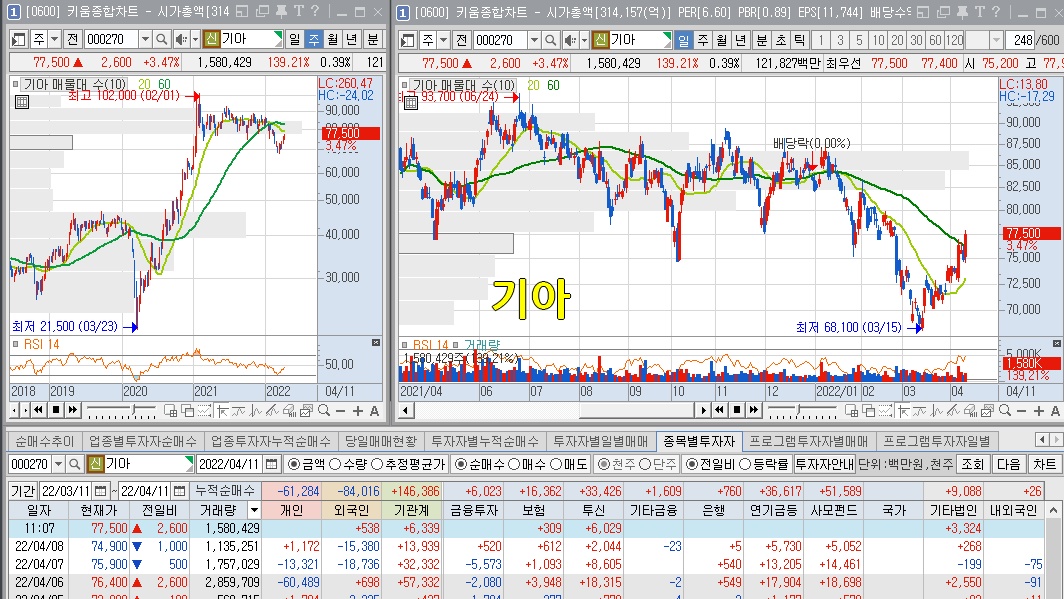Click fast-forward button under the left chart
This screenshot has width=1064, height=599.
[x=73, y=410]
